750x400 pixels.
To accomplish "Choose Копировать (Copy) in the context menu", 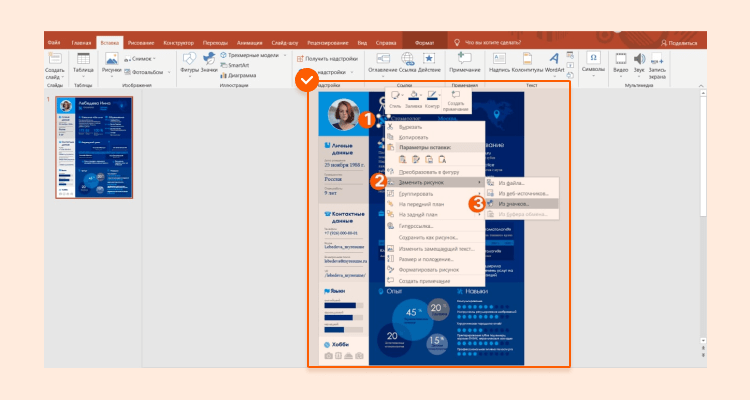I will click(435, 137).
